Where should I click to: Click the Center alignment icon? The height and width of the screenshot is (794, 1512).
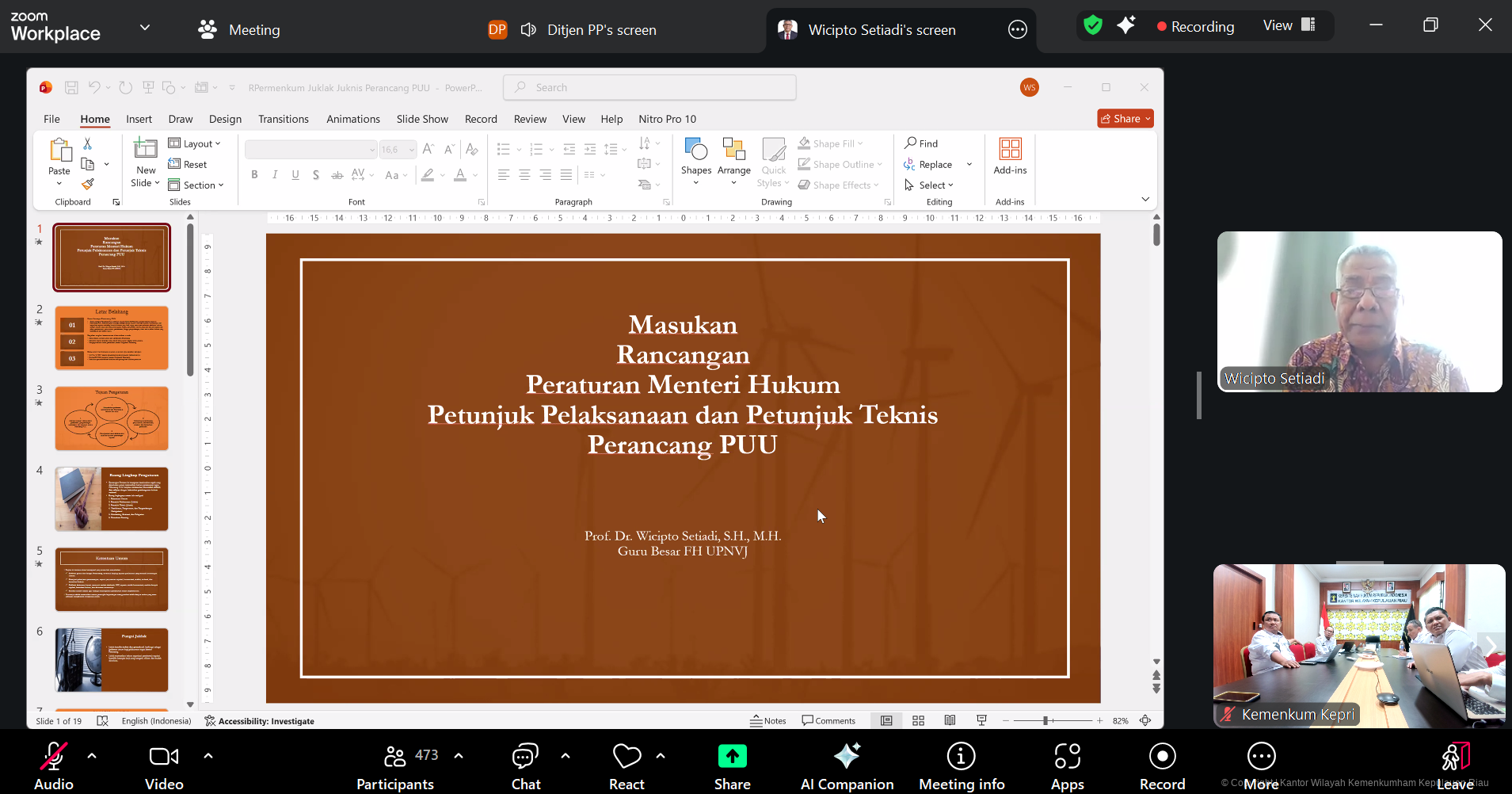point(524,174)
